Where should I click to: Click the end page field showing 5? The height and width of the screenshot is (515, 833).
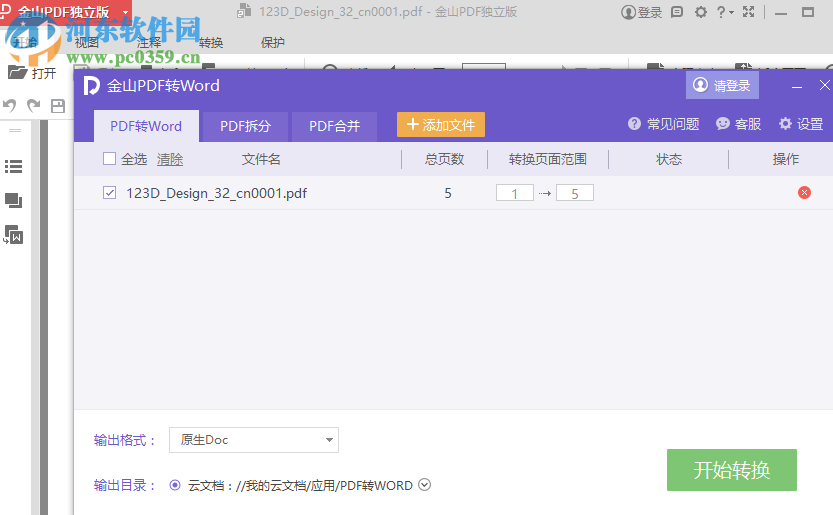[x=575, y=193]
